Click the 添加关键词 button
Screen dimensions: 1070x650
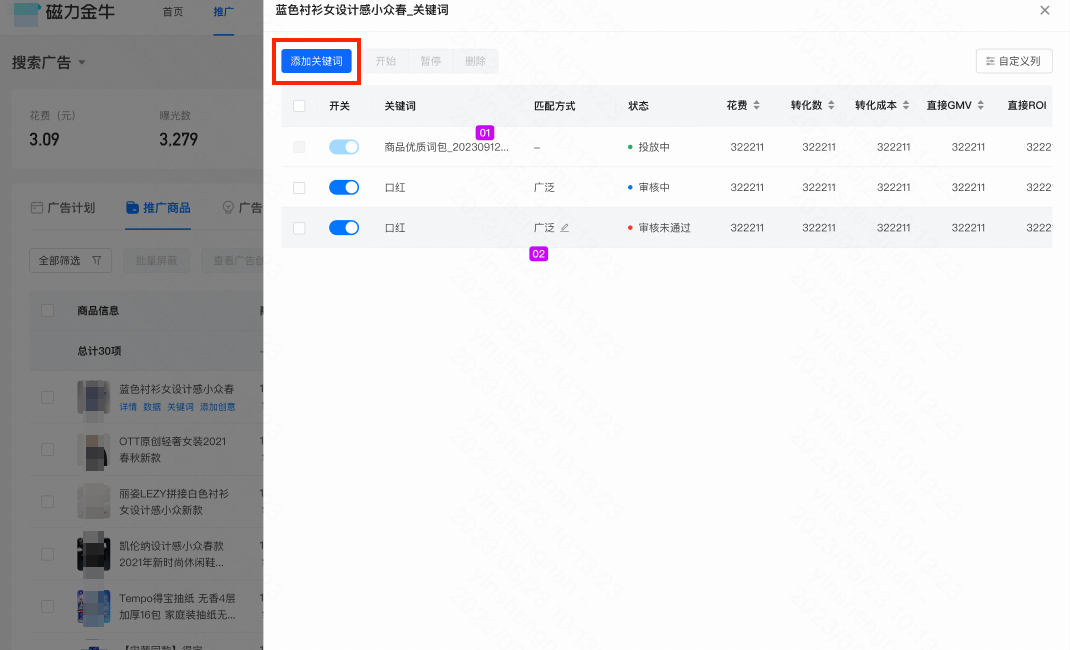tap(317, 61)
